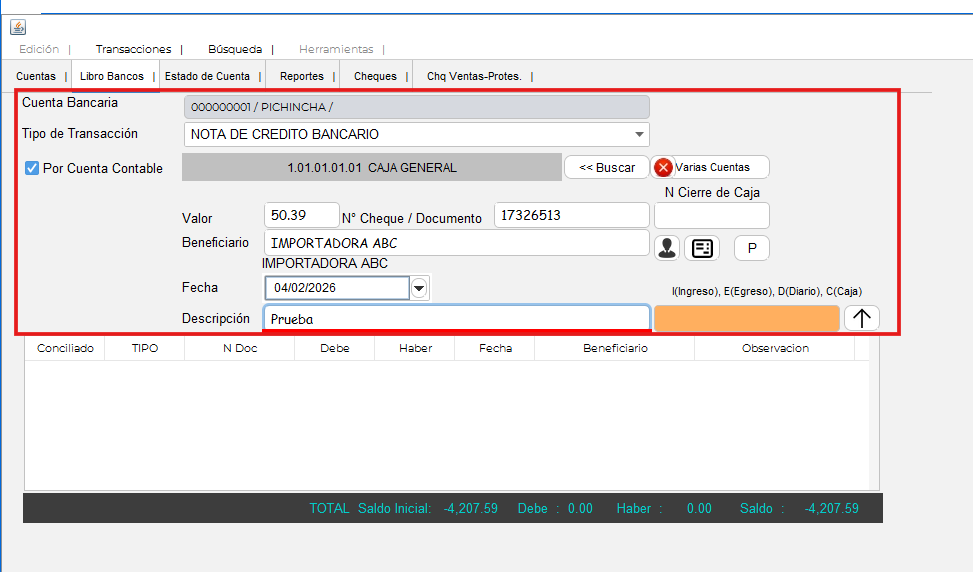
Task: Expand the Tipo de Transacción dropdown
Action: [639, 134]
